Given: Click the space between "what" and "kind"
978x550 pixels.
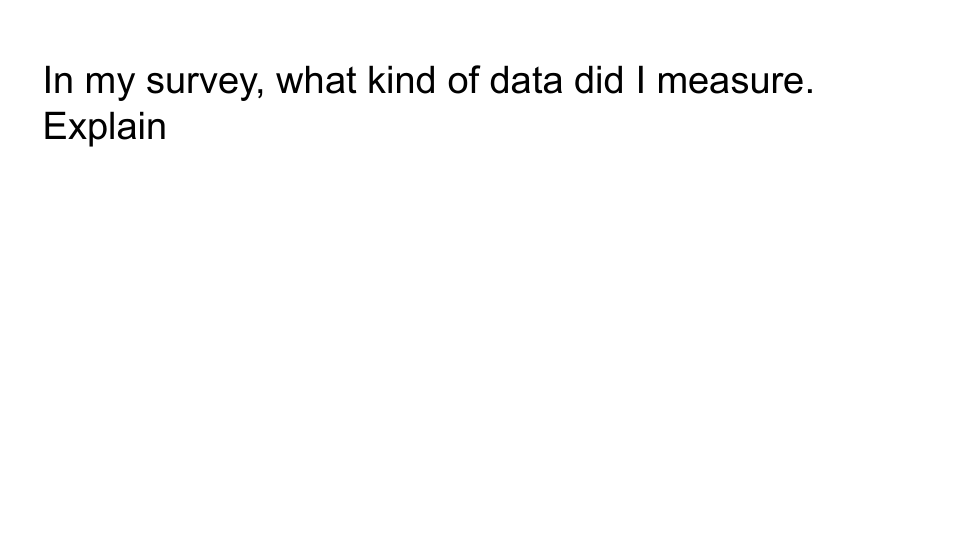Looking at the screenshot, I should (361, 82).
